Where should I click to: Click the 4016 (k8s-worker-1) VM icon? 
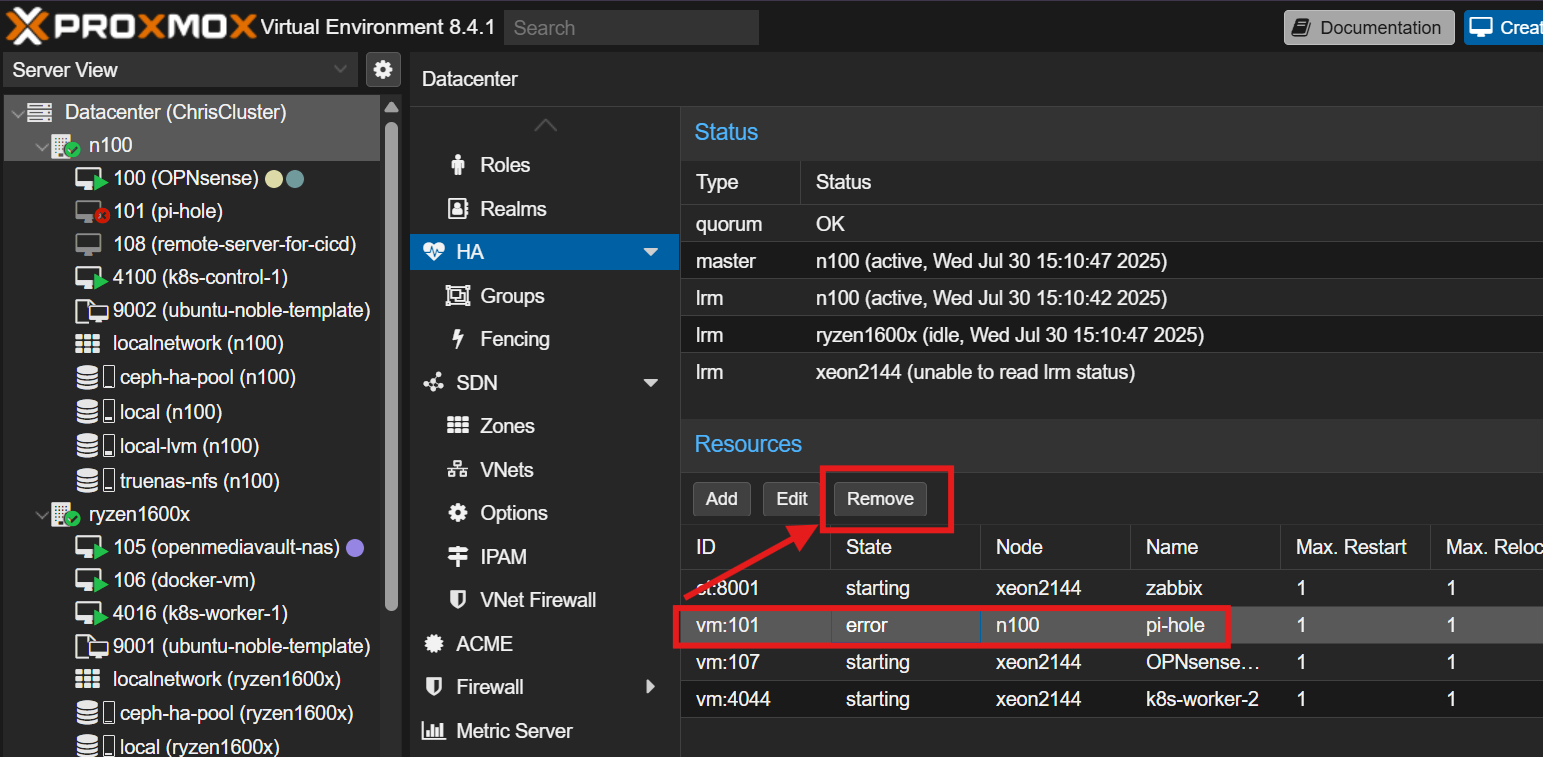click(91, 613)
